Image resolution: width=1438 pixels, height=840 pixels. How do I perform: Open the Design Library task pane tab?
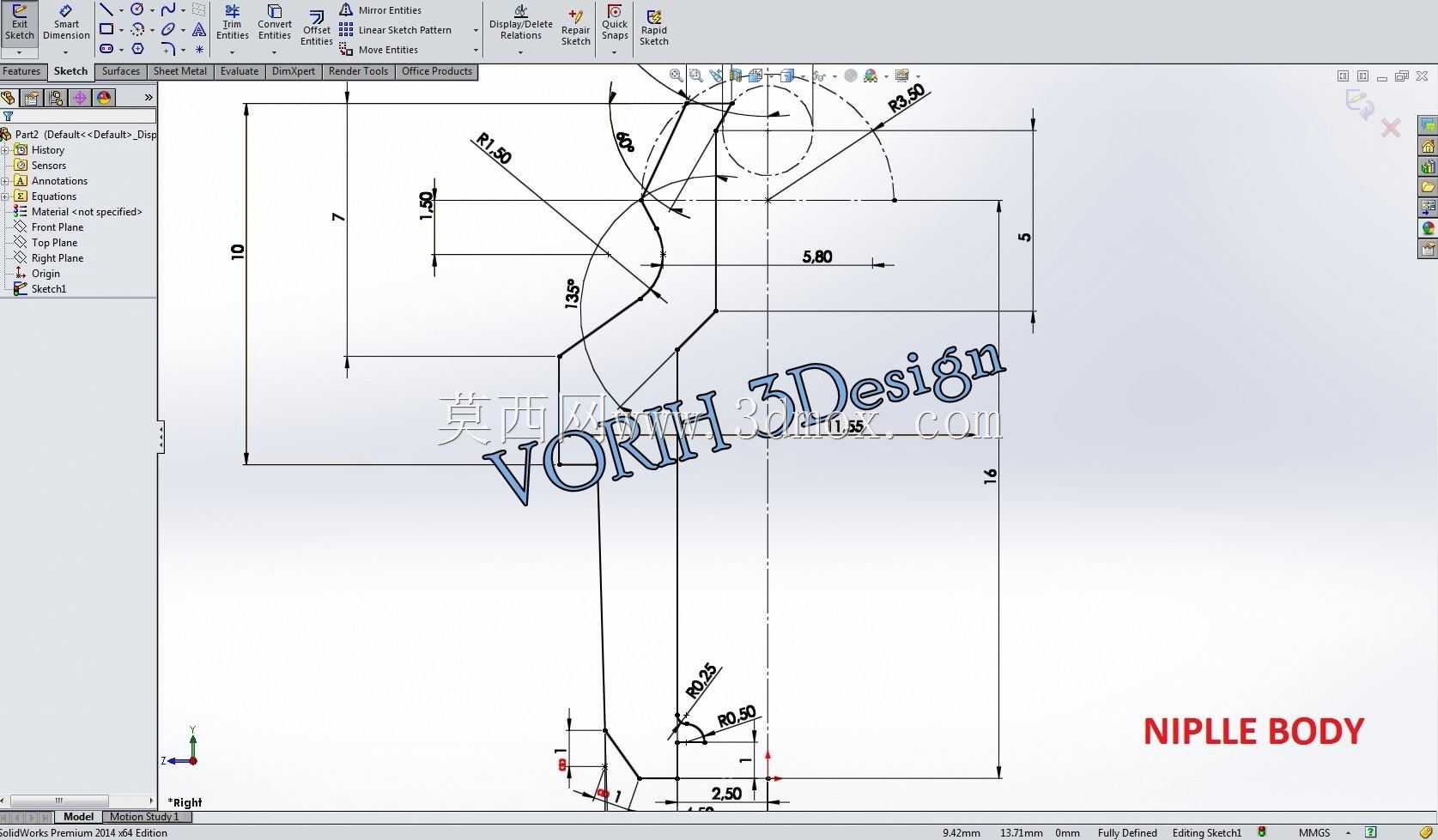[x=1428, y=166]
